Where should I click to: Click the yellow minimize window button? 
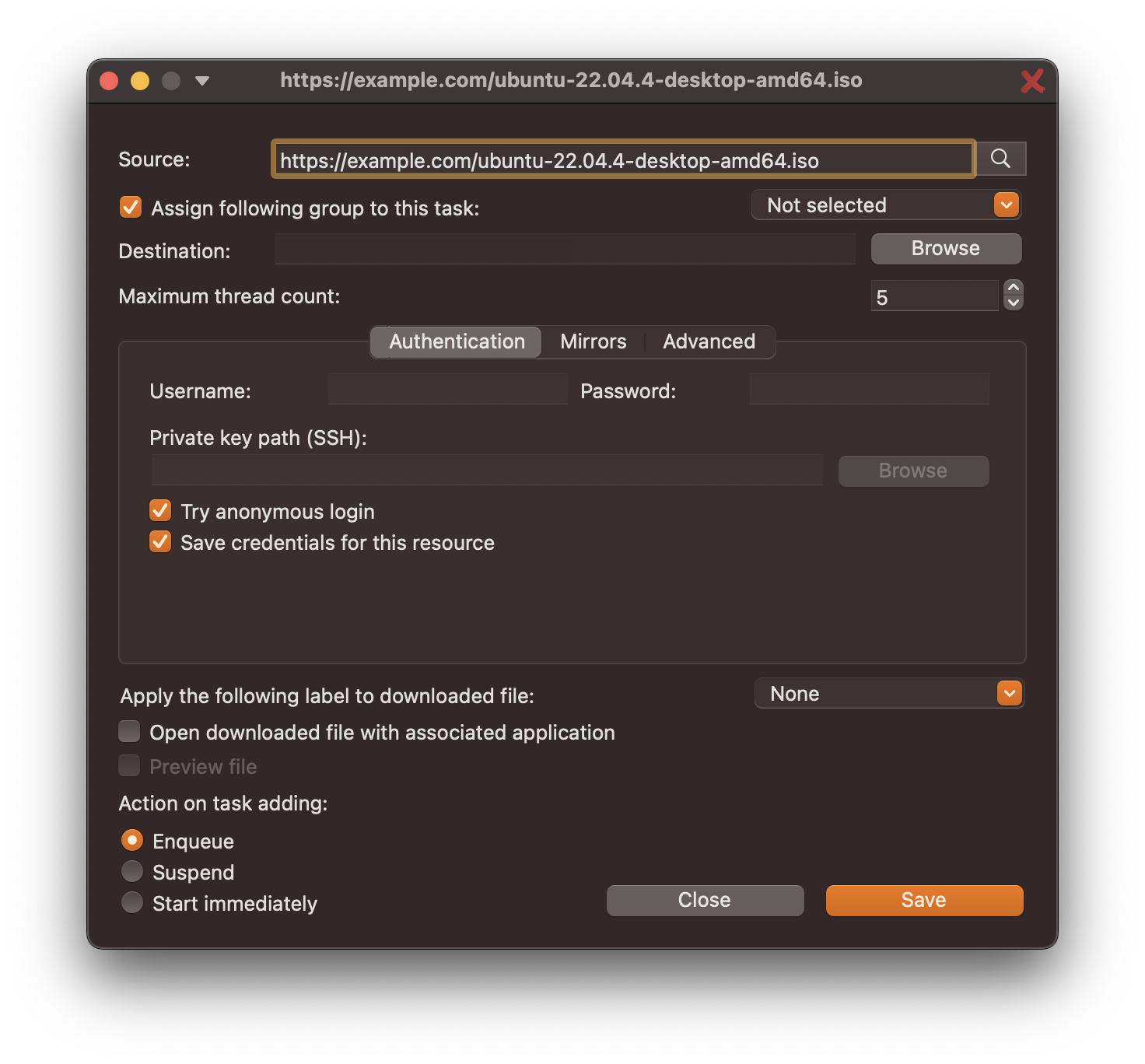pos(140,81)
